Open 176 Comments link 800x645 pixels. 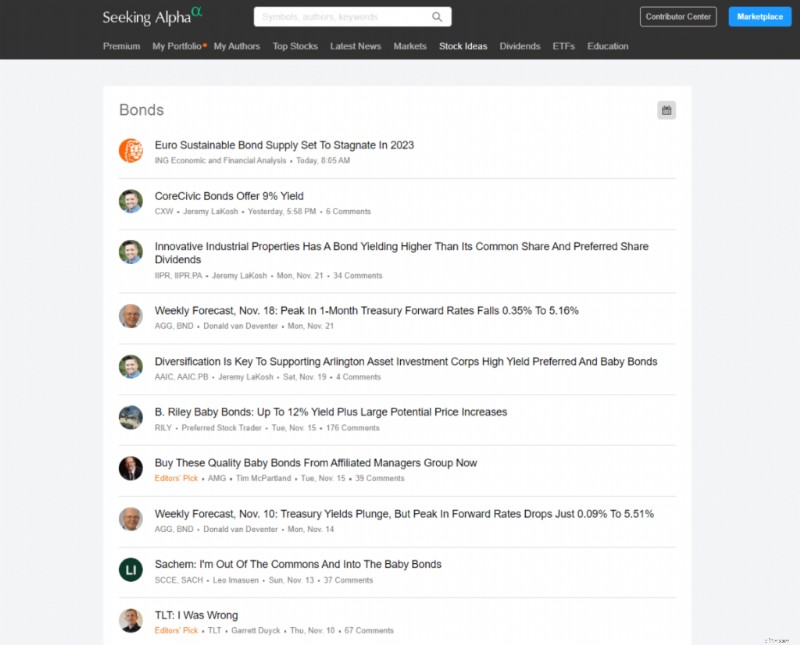tap(353, 428)
